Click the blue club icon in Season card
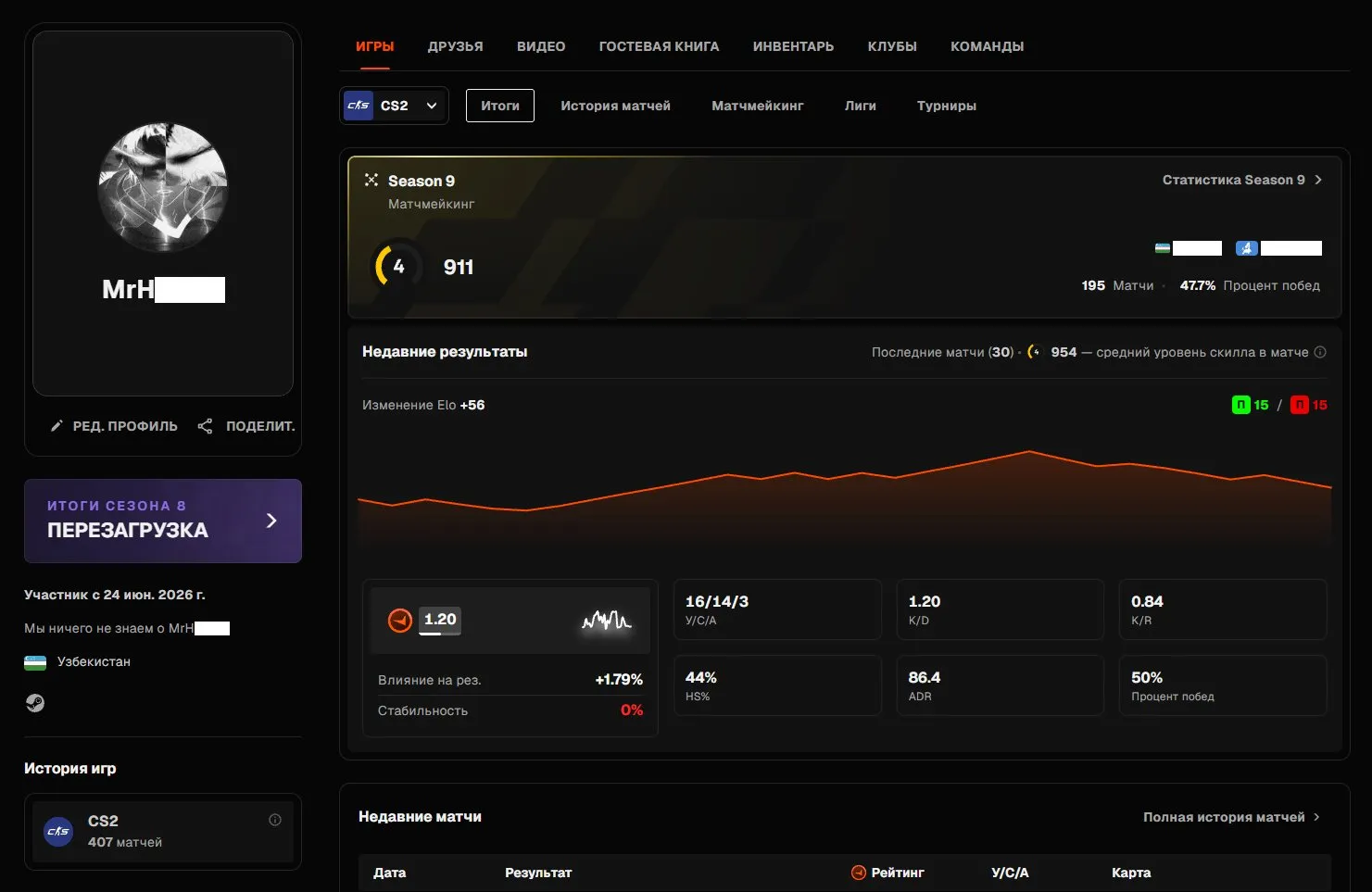 click(1246, 248)
